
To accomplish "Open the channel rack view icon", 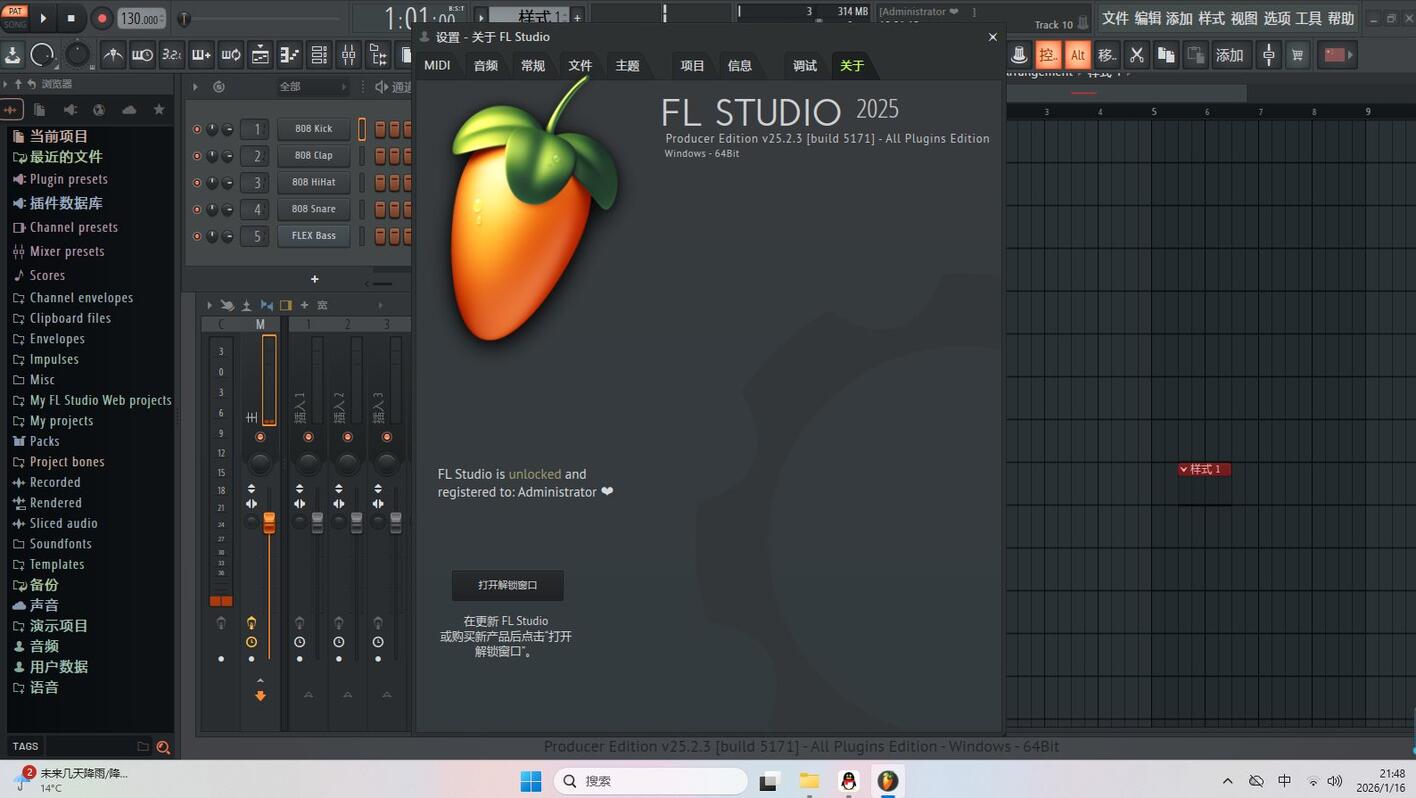I will 319,55.
